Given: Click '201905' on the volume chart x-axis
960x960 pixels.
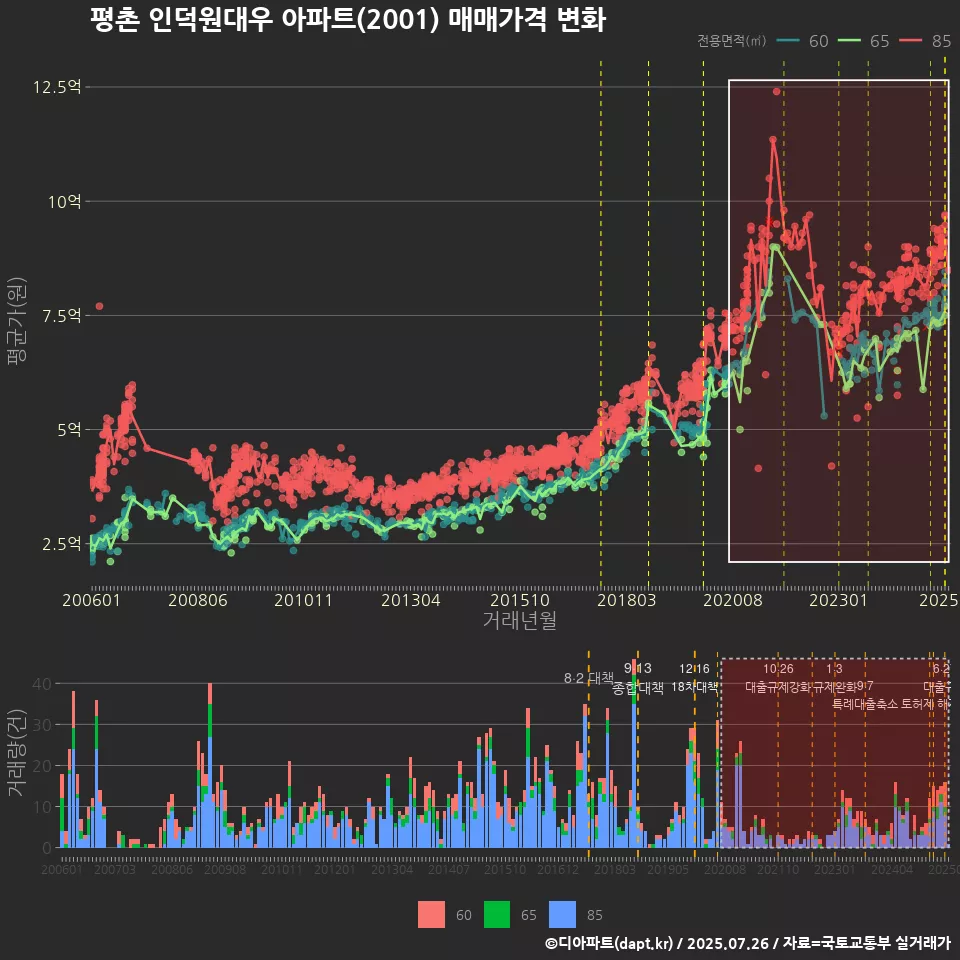Looking at the screenshot, I should pyautogui.click(x=668, y=869).
